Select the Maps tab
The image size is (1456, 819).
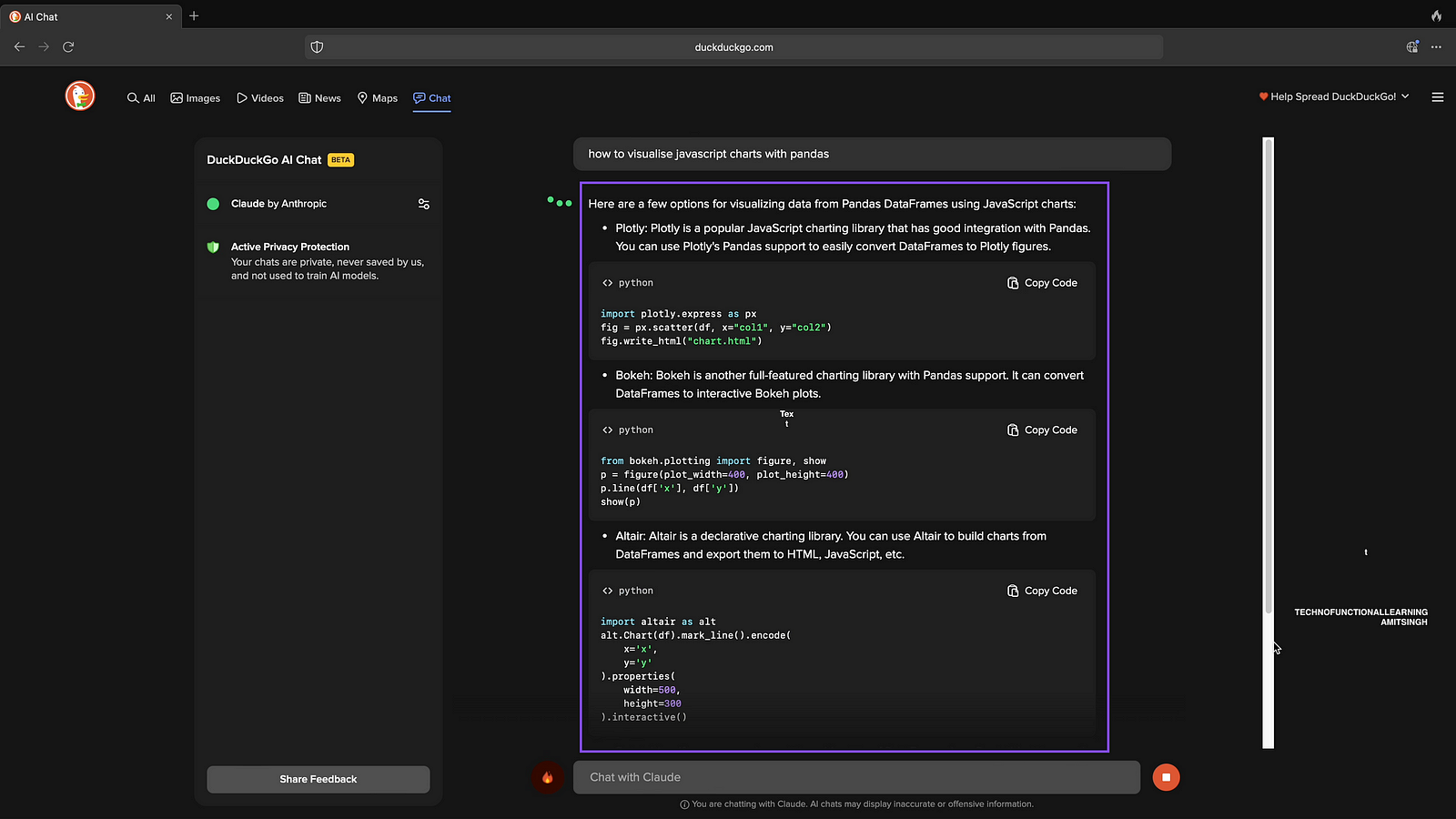pyautogui.click(x=378, y=98)
